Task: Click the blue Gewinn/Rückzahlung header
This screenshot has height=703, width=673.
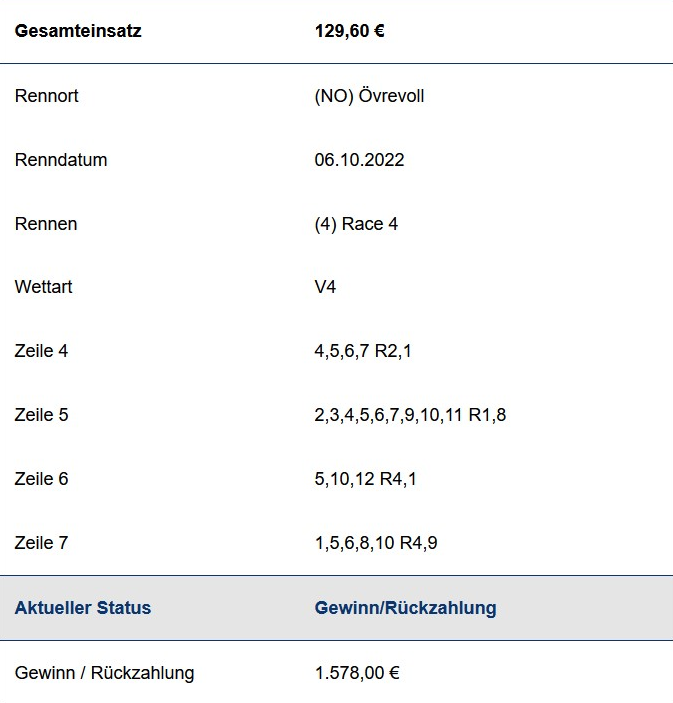Action: [406, 608]
